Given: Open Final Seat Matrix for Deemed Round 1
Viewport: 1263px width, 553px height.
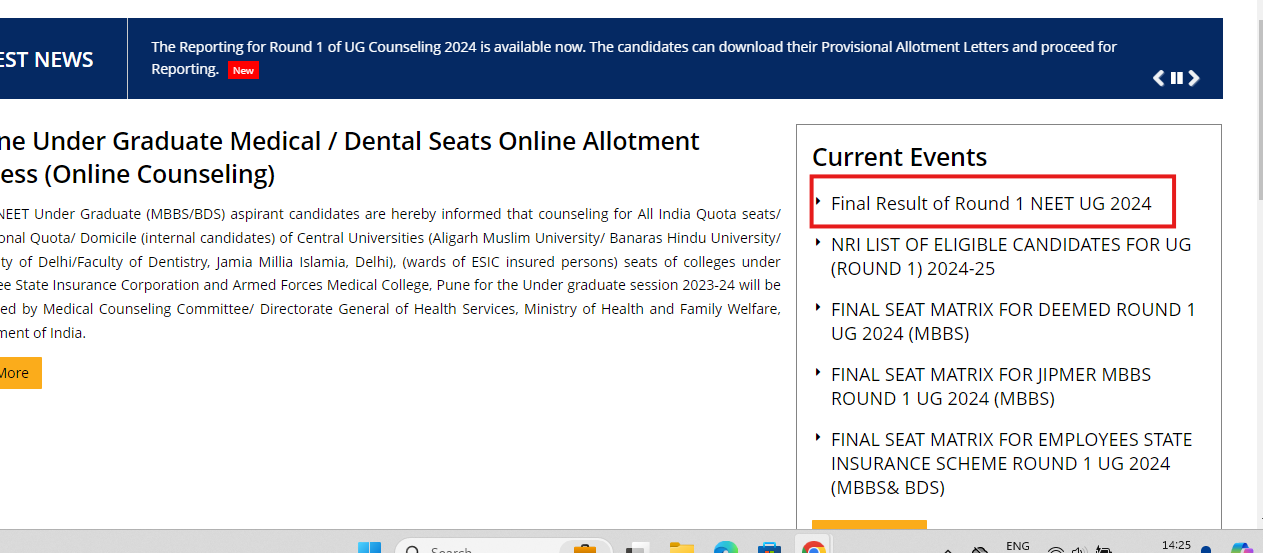Looking at the screenshot, I should (1012, 321).
